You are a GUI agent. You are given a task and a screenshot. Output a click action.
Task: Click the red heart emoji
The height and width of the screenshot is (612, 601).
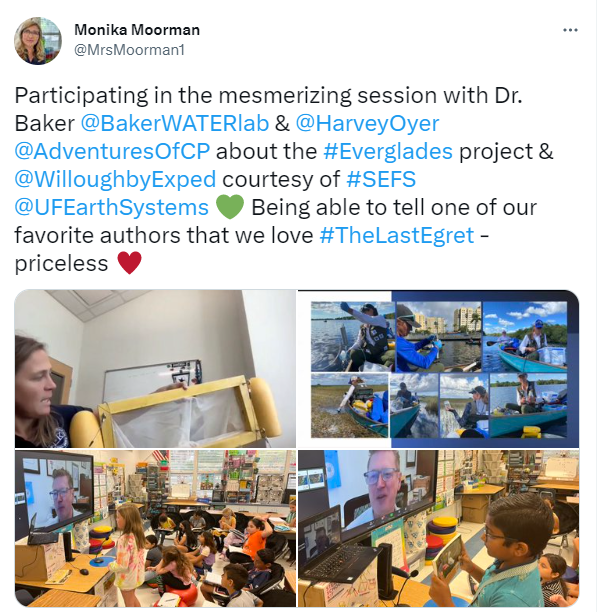129,263
